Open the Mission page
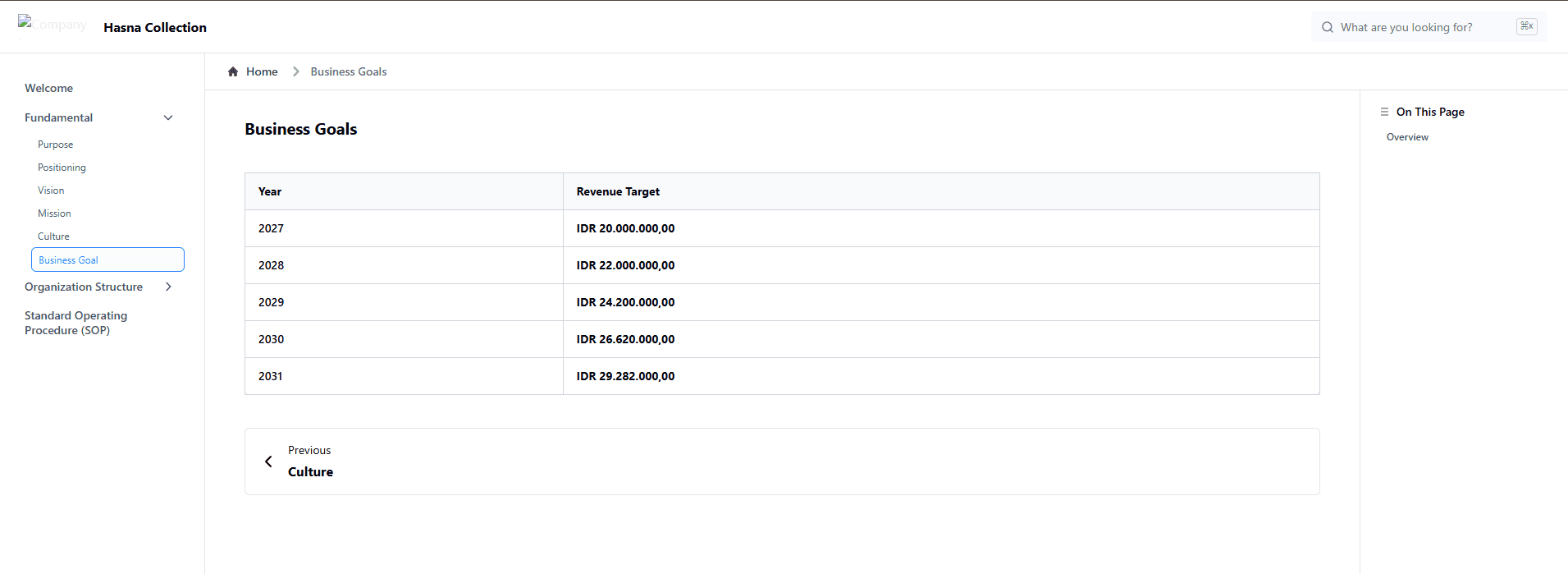 point(54,214)
